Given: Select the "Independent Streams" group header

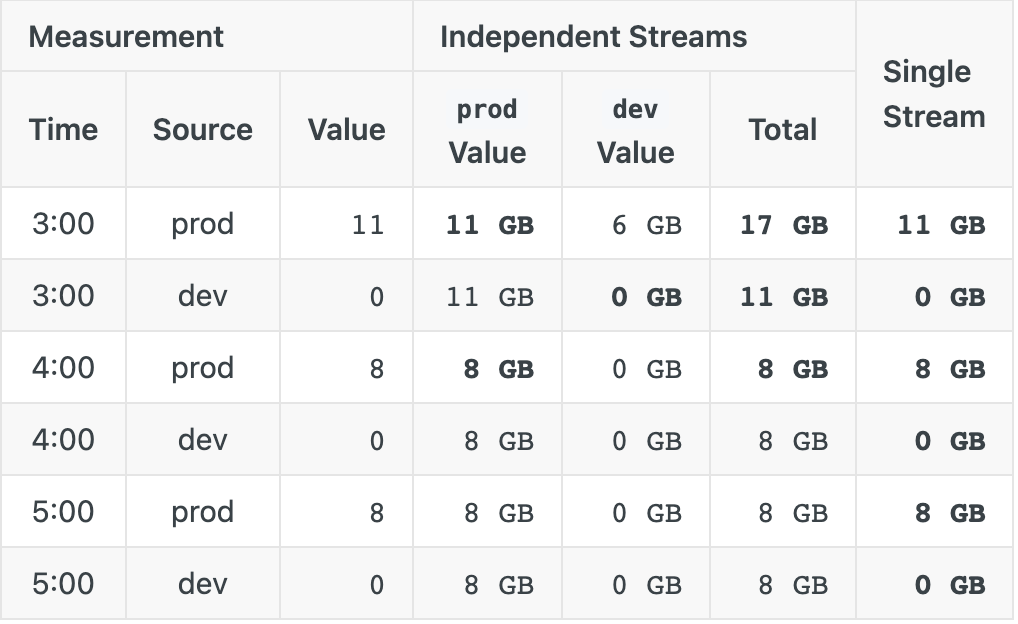Looking at the screenshot, I should [593, 37].
